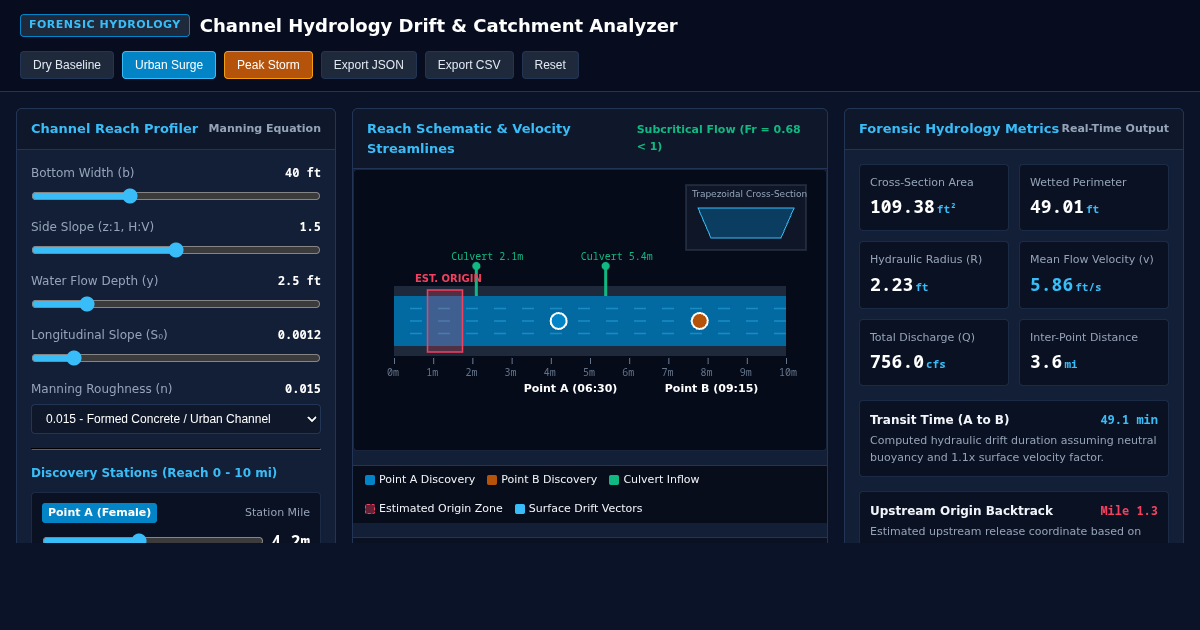Click the Total Discharge value 756.0
This screenshot has height=630, width=1200.
(x=897, y=362)
